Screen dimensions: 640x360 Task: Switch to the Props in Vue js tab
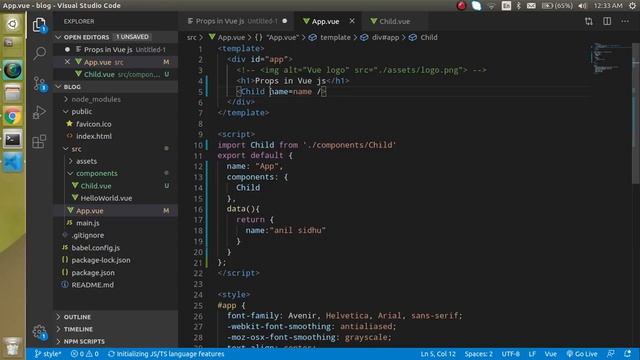pyautogui.click(x=237, y=21)
